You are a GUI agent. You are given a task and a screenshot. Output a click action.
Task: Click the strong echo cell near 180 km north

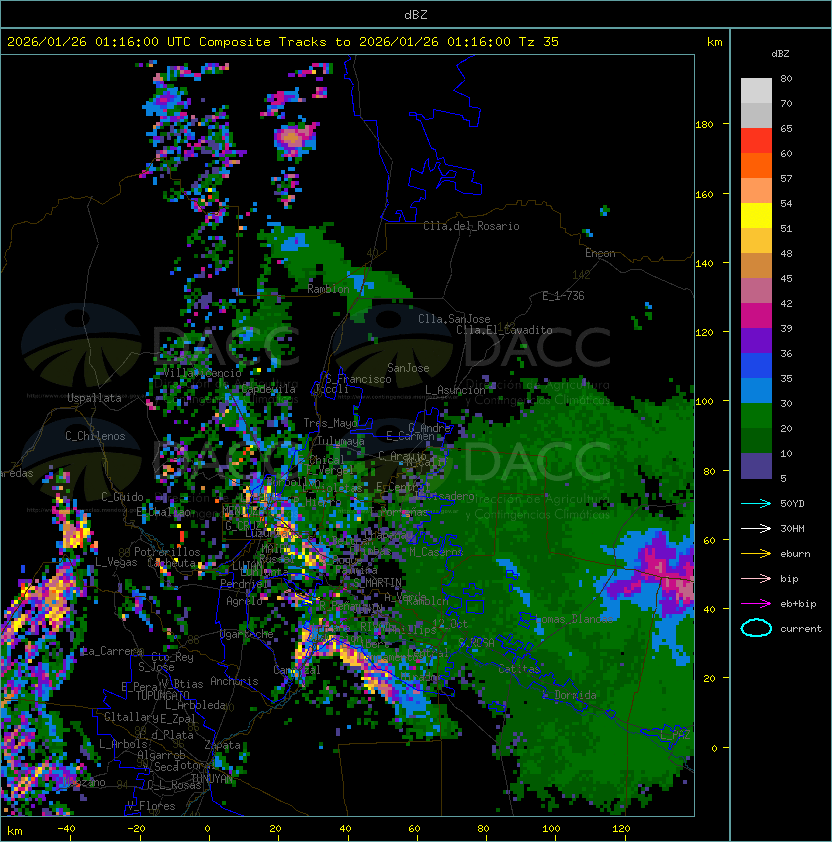[294, 139]
